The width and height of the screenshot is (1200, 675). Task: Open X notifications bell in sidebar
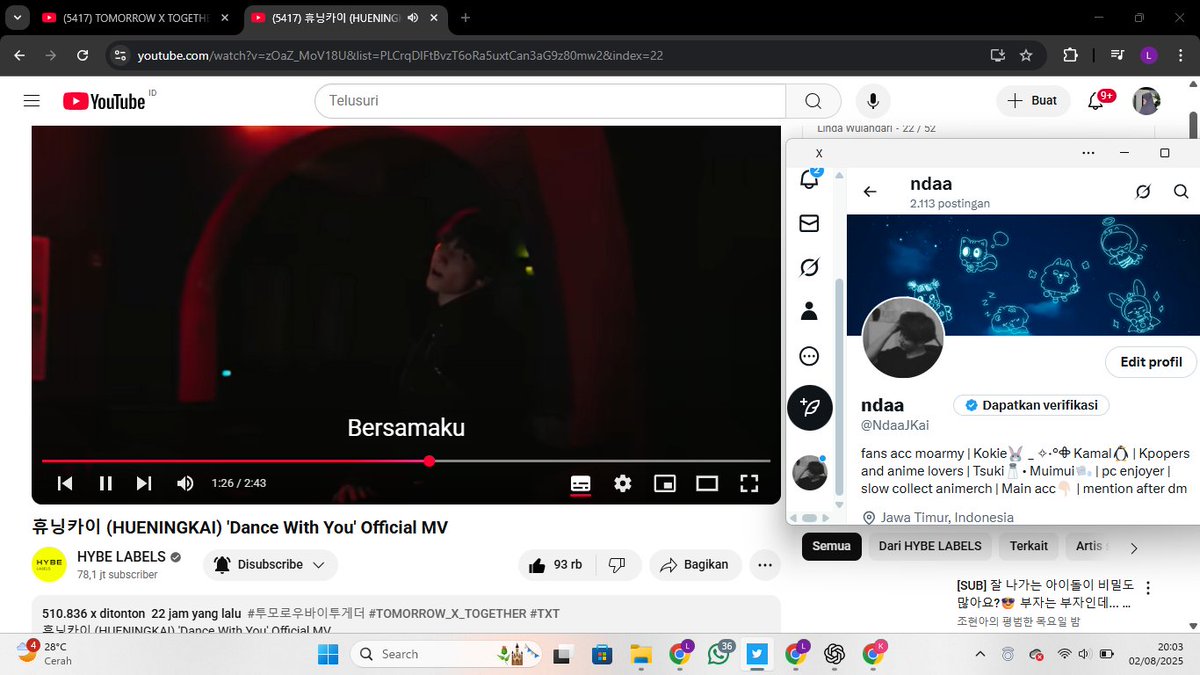pos(810,179)
